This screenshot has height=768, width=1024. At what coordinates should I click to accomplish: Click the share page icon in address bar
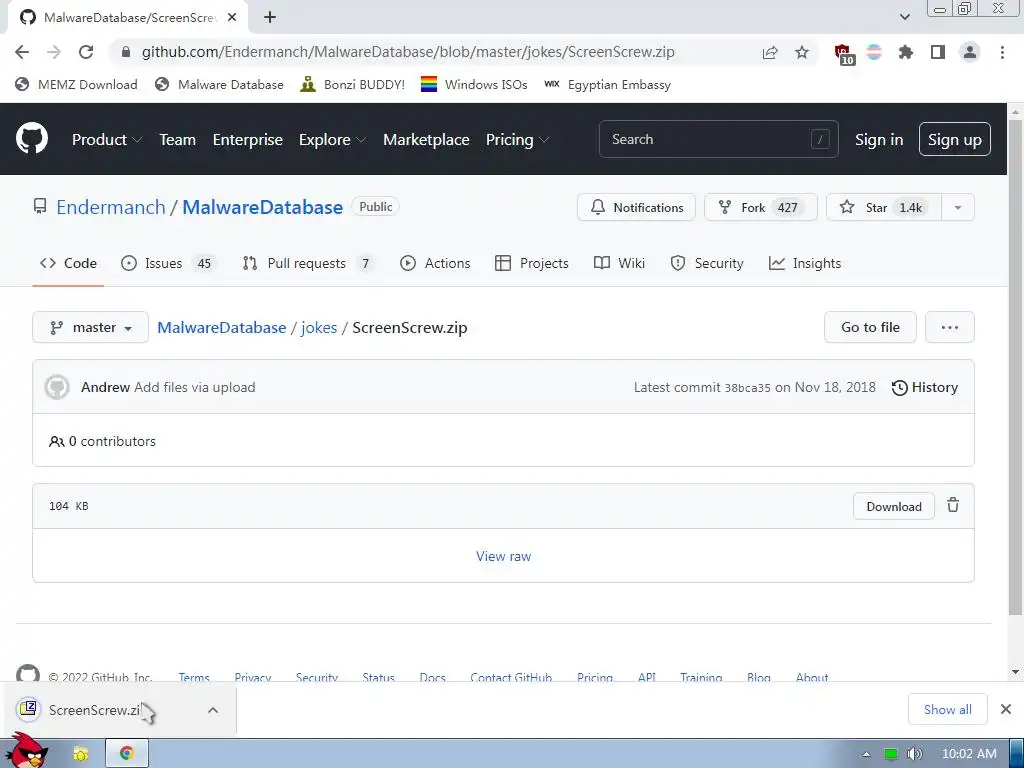point(770,52)
